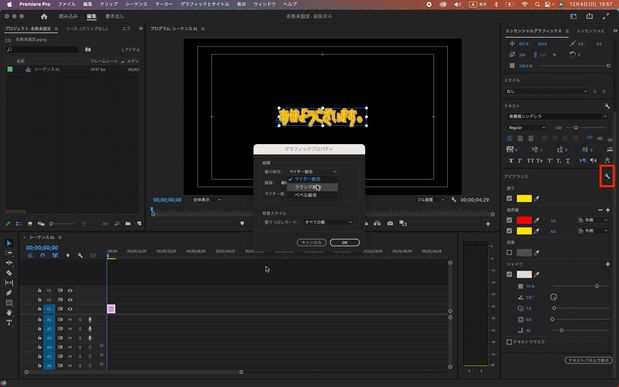619x387 pixels.
Task: Select the Slip tool
Action: coord(9,283)
